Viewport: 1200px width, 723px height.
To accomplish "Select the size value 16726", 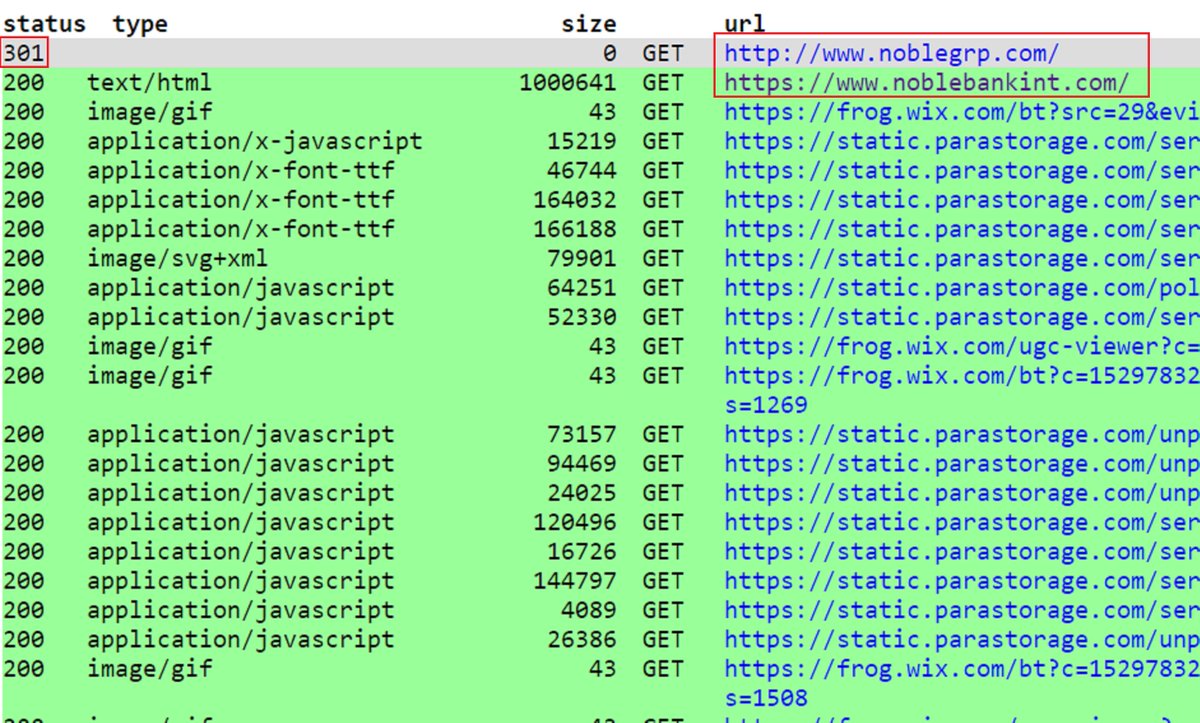I will click(582, 551).
